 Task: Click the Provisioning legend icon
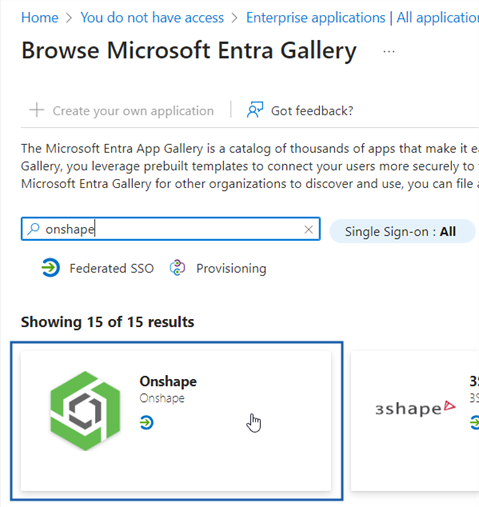tap(177, 268)
